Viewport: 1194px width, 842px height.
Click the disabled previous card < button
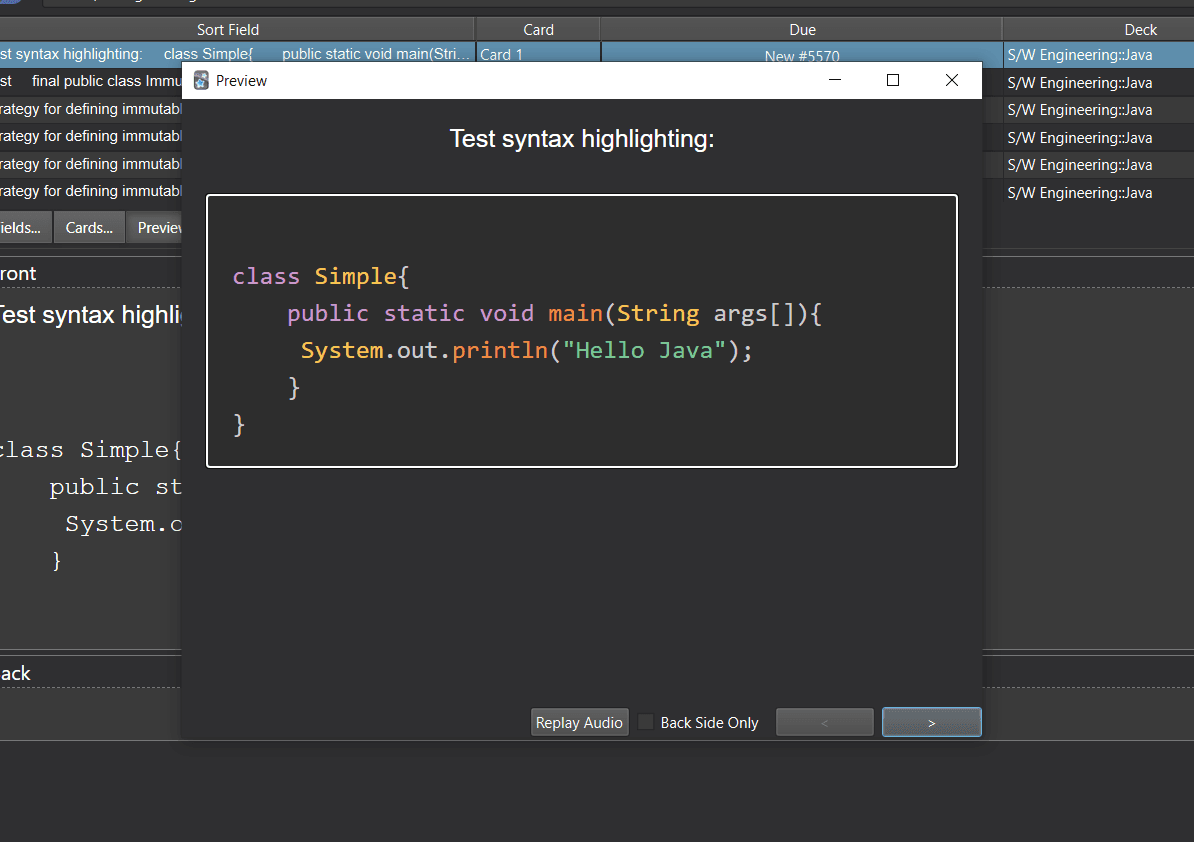point(825,722)
